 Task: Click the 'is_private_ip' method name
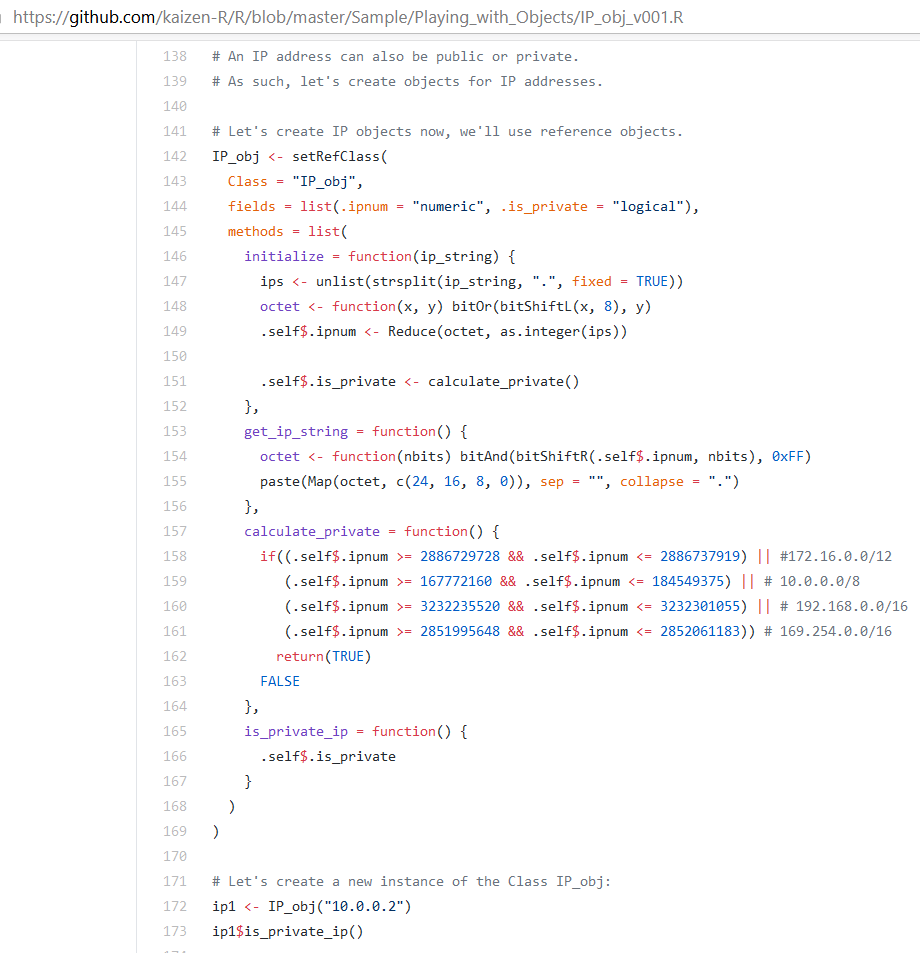click(296, 731)
